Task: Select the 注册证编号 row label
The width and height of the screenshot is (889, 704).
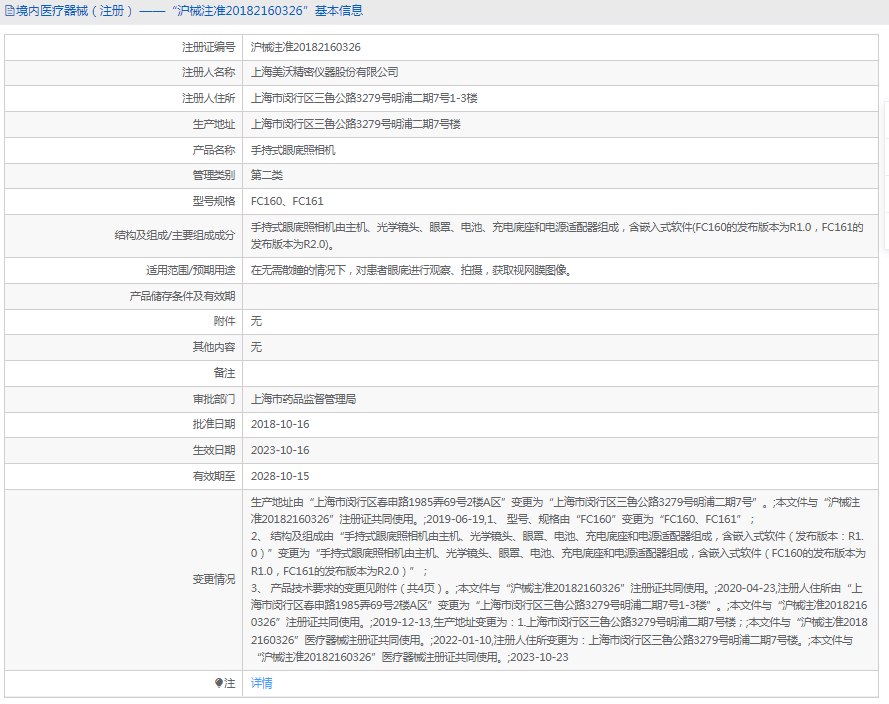Action: (x=208, y=47)
